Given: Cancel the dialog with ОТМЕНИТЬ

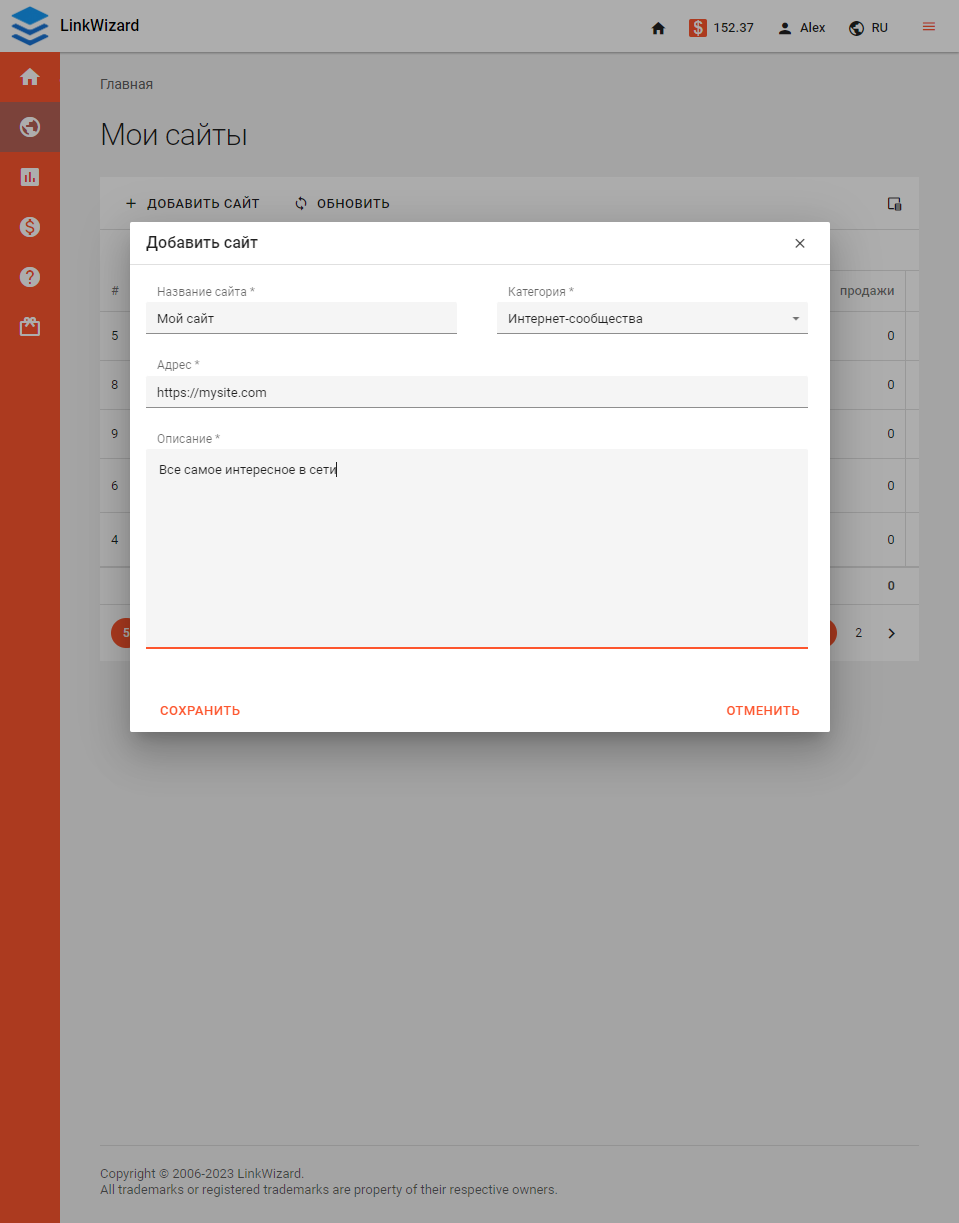Looking at the screenshot, I should pyautogui.click(x=762, y=710).
